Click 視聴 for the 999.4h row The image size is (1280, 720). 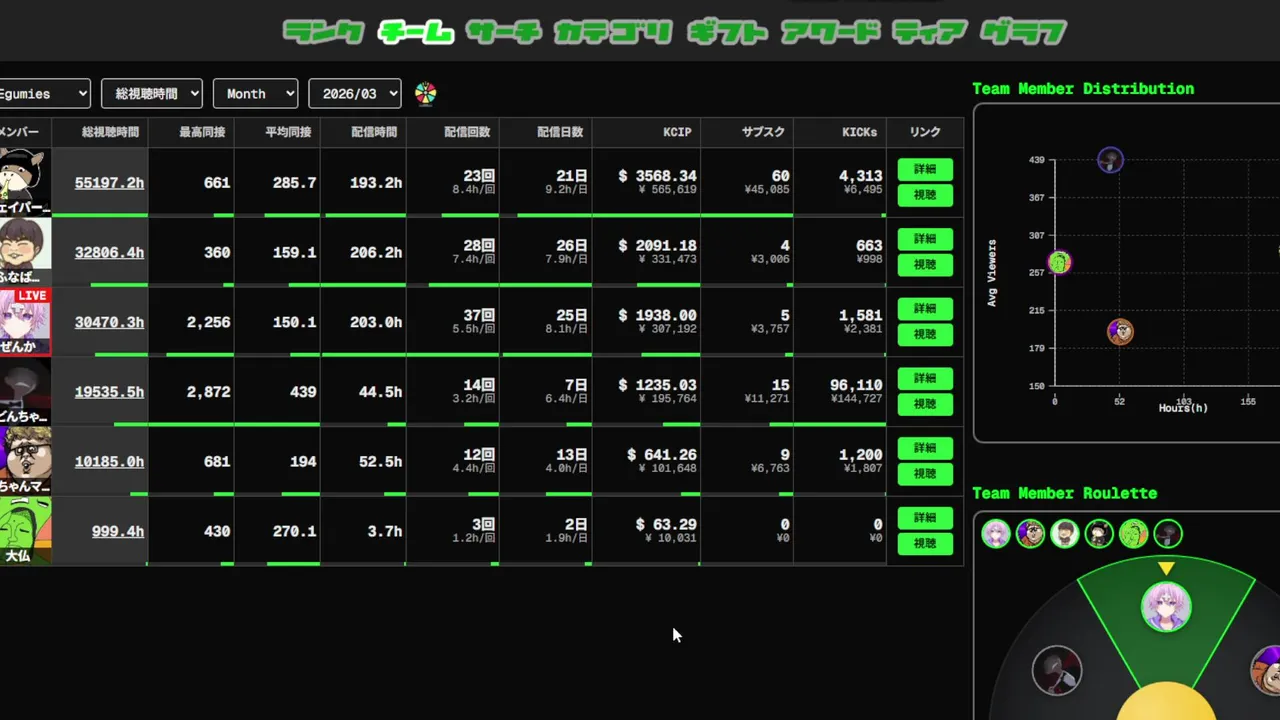[925, 544]
